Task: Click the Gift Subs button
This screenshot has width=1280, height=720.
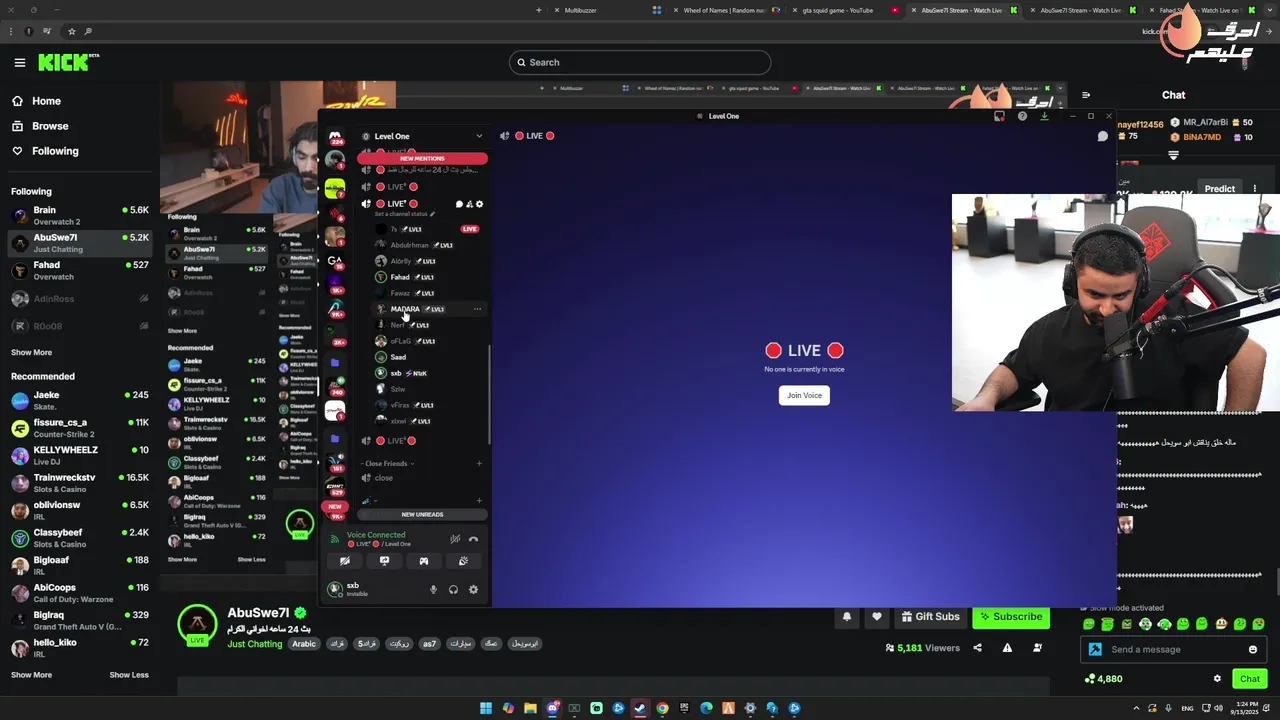Action: tap(931, 617)
